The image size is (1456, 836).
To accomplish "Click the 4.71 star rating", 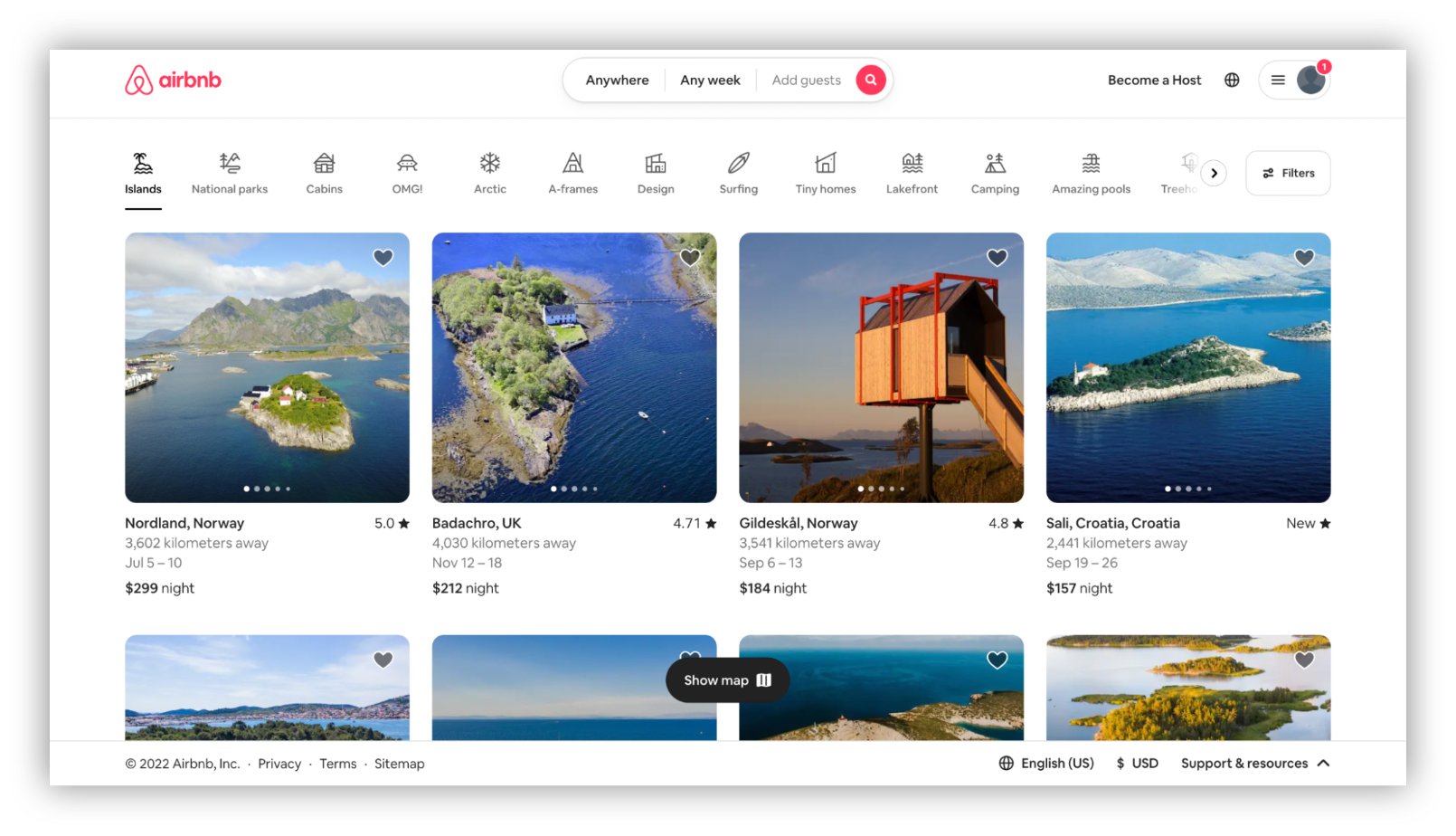I will pos(695,523).
